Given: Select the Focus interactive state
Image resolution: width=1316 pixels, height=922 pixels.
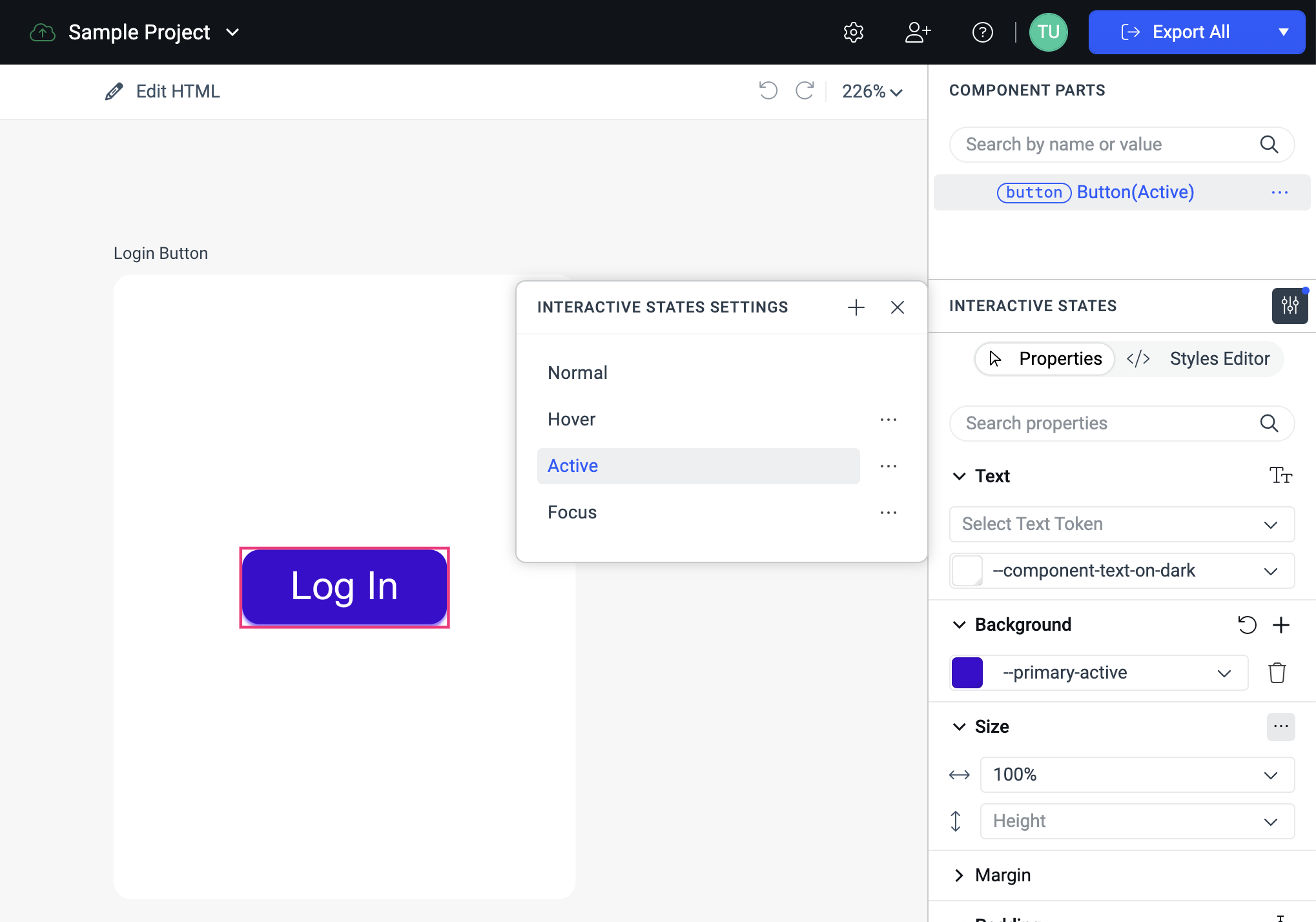Looking at the screenshot, I should (x=572, y=512).
